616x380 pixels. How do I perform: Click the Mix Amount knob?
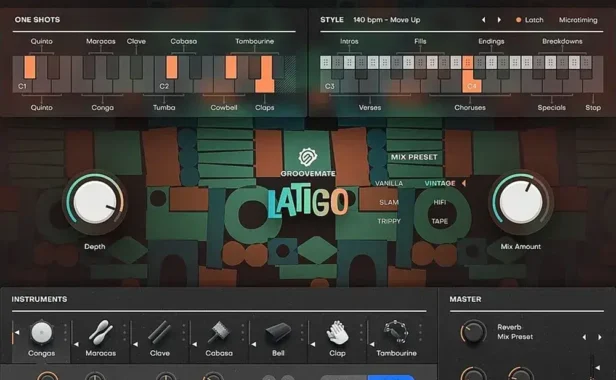(521, 202)
